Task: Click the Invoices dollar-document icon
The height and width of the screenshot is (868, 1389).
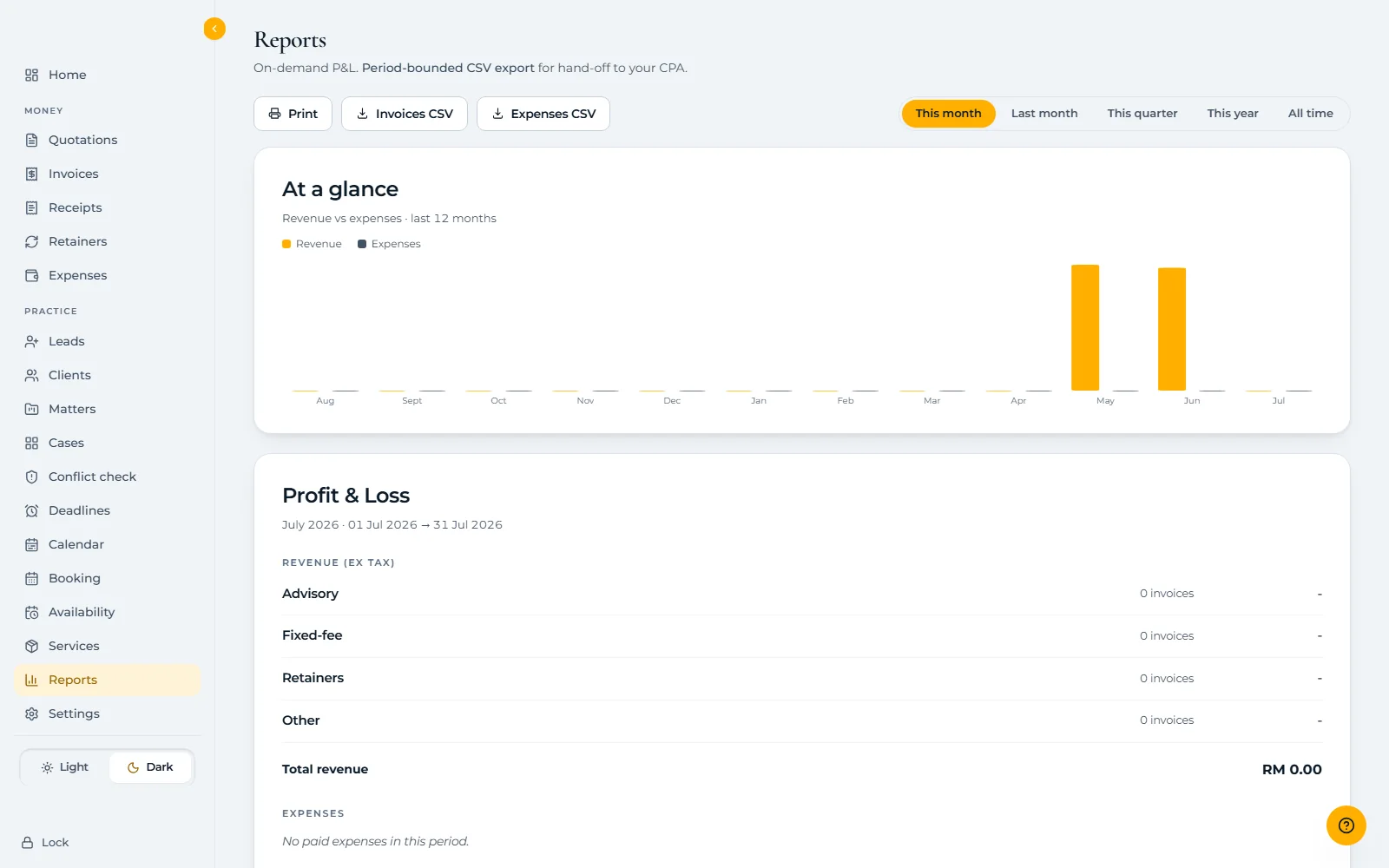Action: click(32, 174)
